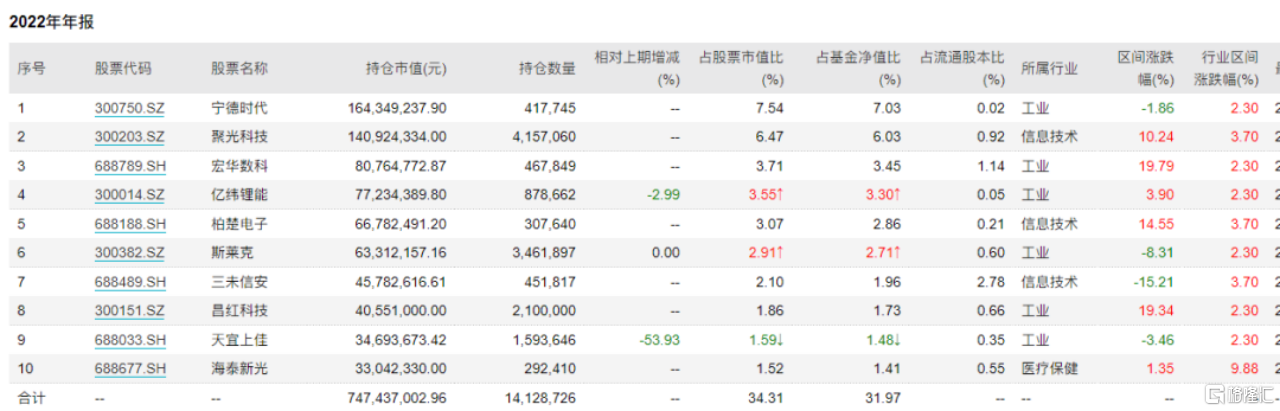The width and height of the screenshot is (1280, 411).
Task: Click the 股票名称 column header
Action: click(x=239, y=68)
